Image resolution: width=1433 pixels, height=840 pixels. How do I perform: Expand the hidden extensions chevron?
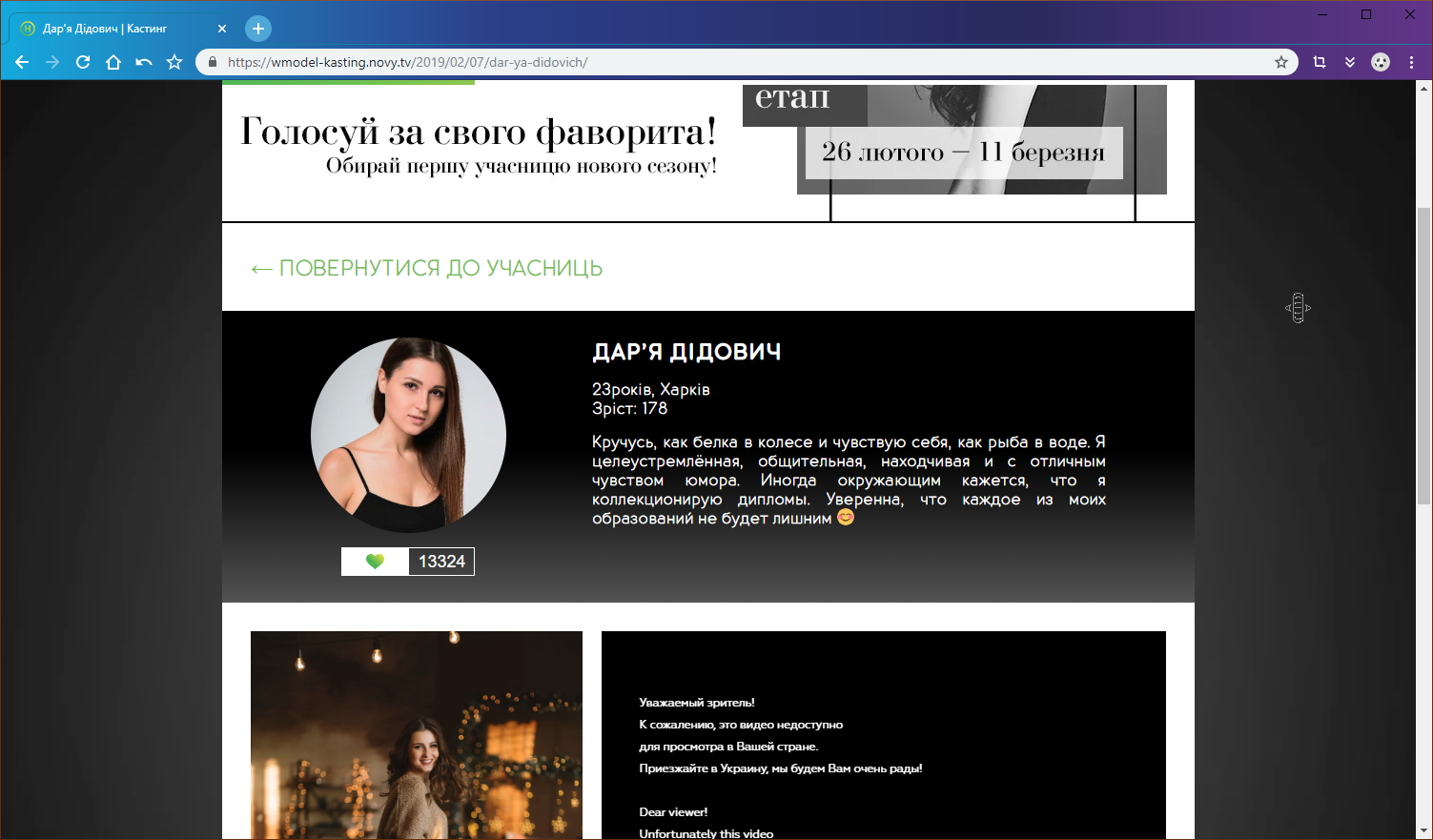(x=1350, y=62)
